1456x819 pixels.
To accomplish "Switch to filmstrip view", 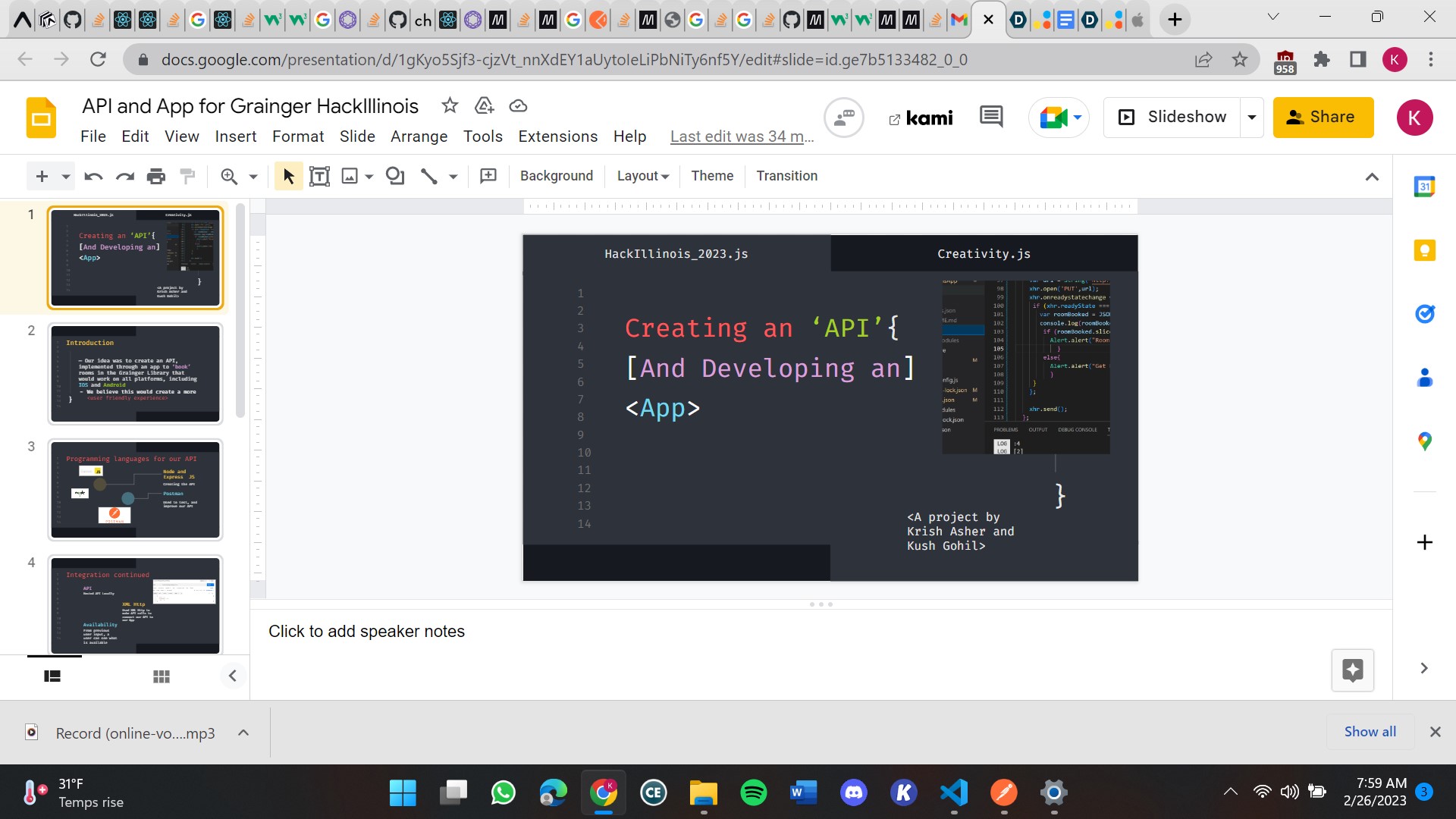I will (x=52, y=676).
